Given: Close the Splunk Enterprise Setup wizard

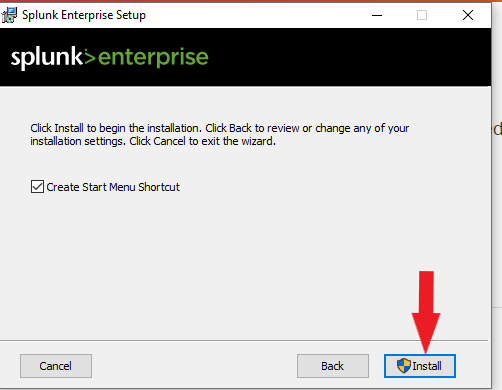Looking at the screenshot, I should (x=468, y=15).
